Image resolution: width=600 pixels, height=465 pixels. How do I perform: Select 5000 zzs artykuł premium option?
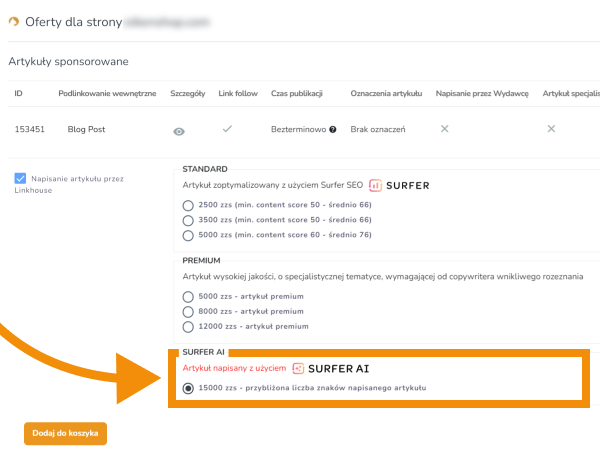tap(188, 297)
